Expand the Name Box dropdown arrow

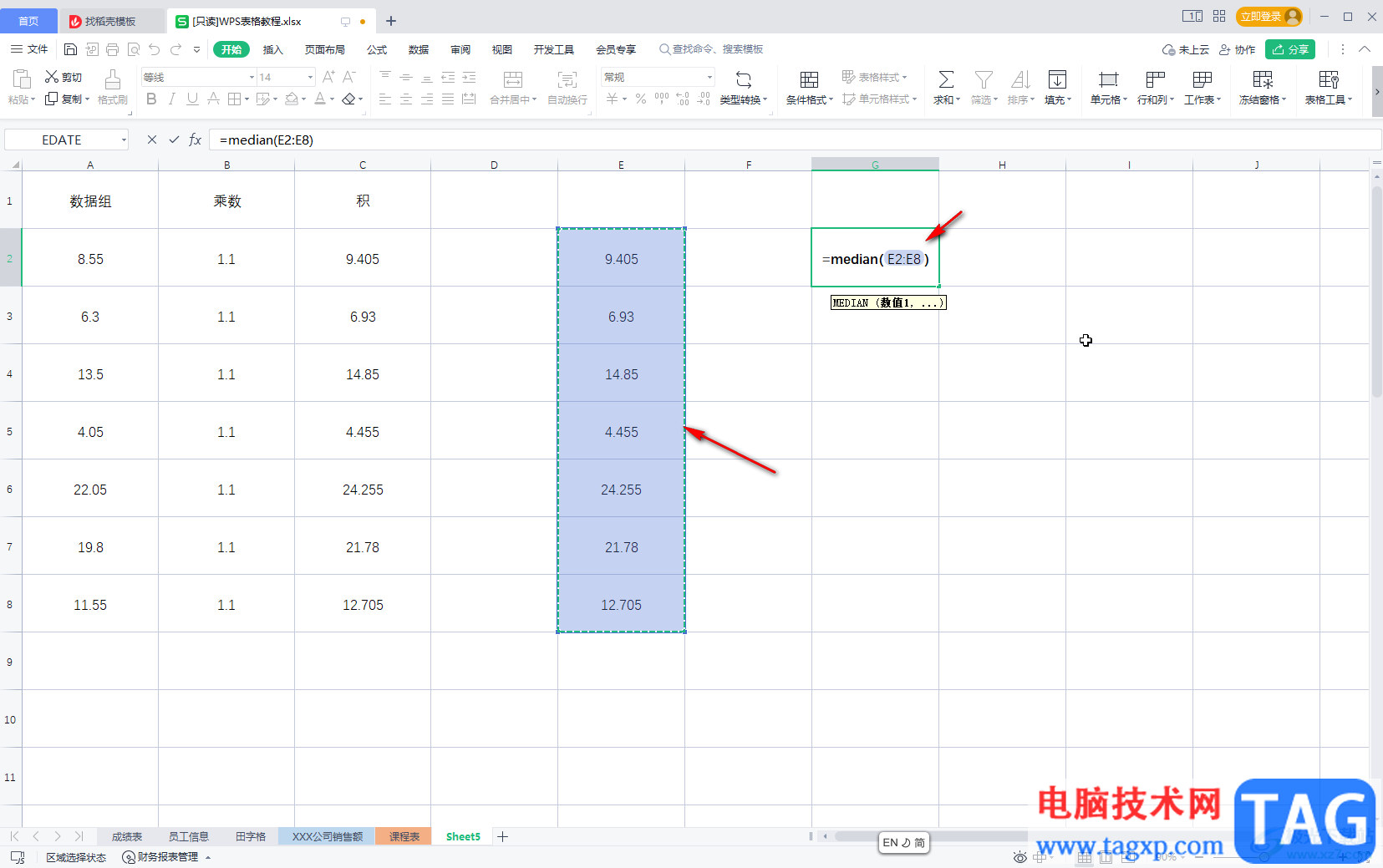point(124,140)
